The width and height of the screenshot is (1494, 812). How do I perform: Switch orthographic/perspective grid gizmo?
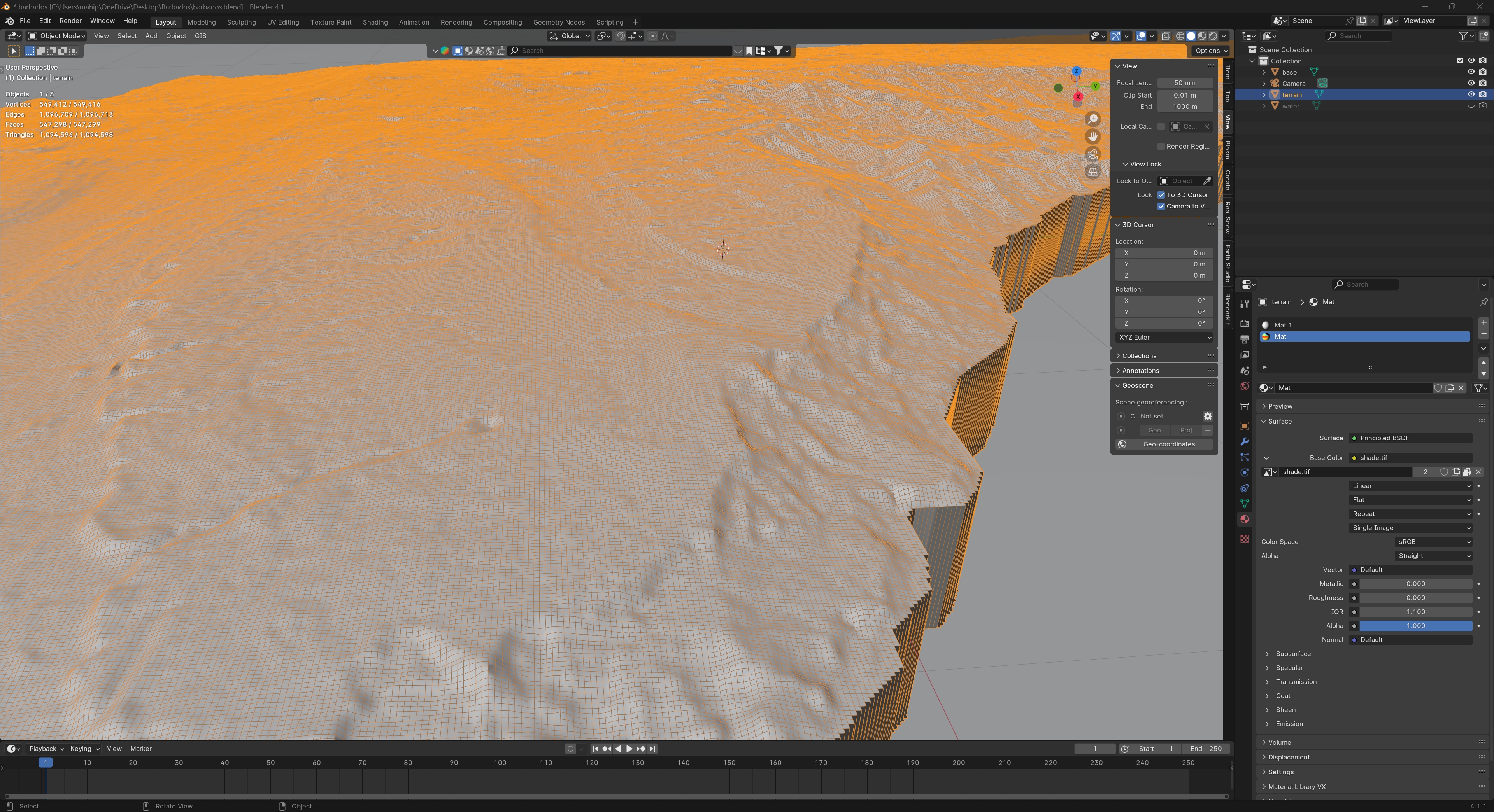1092,172
